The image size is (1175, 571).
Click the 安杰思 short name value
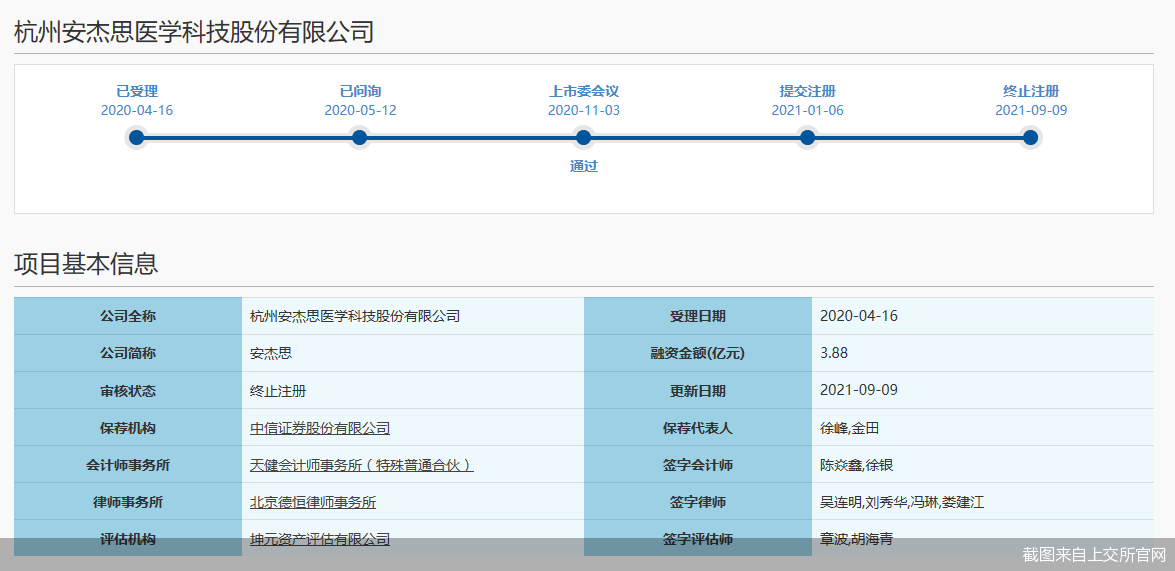click(x=271, y=353)
